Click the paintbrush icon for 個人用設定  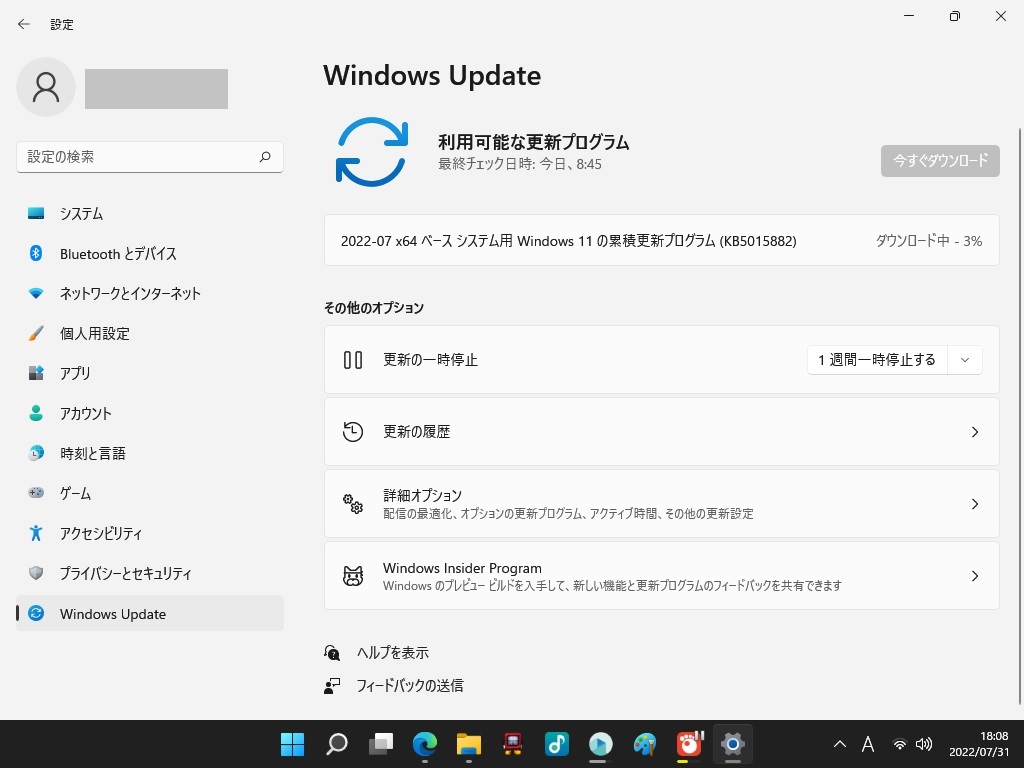[x=36, y=333]
